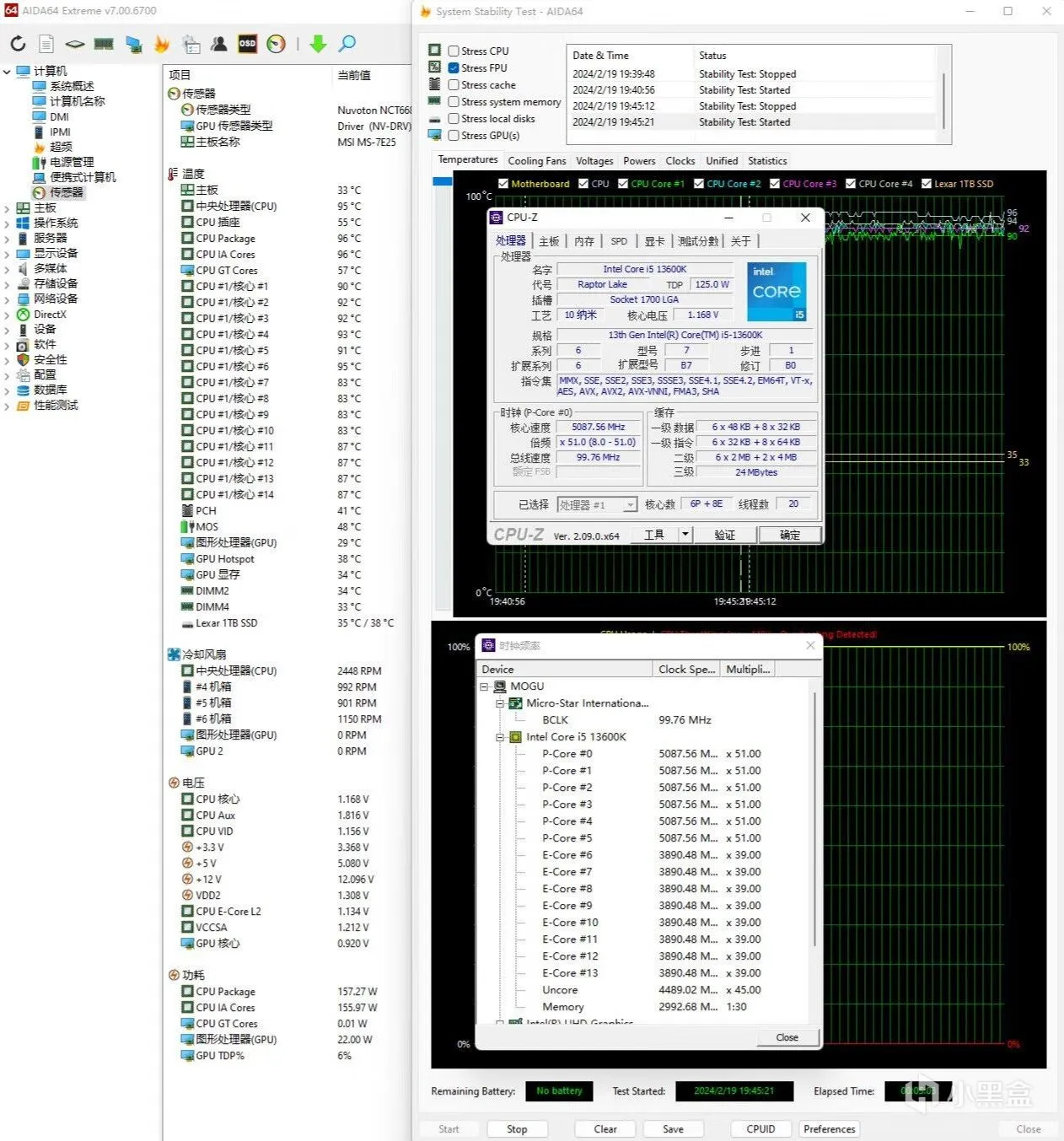Click the blue graph selector bar beside temperatures
Image resolution: width=1064 pixels, height=1141 pixels.
pyautogui.click(x=443, y=181)
